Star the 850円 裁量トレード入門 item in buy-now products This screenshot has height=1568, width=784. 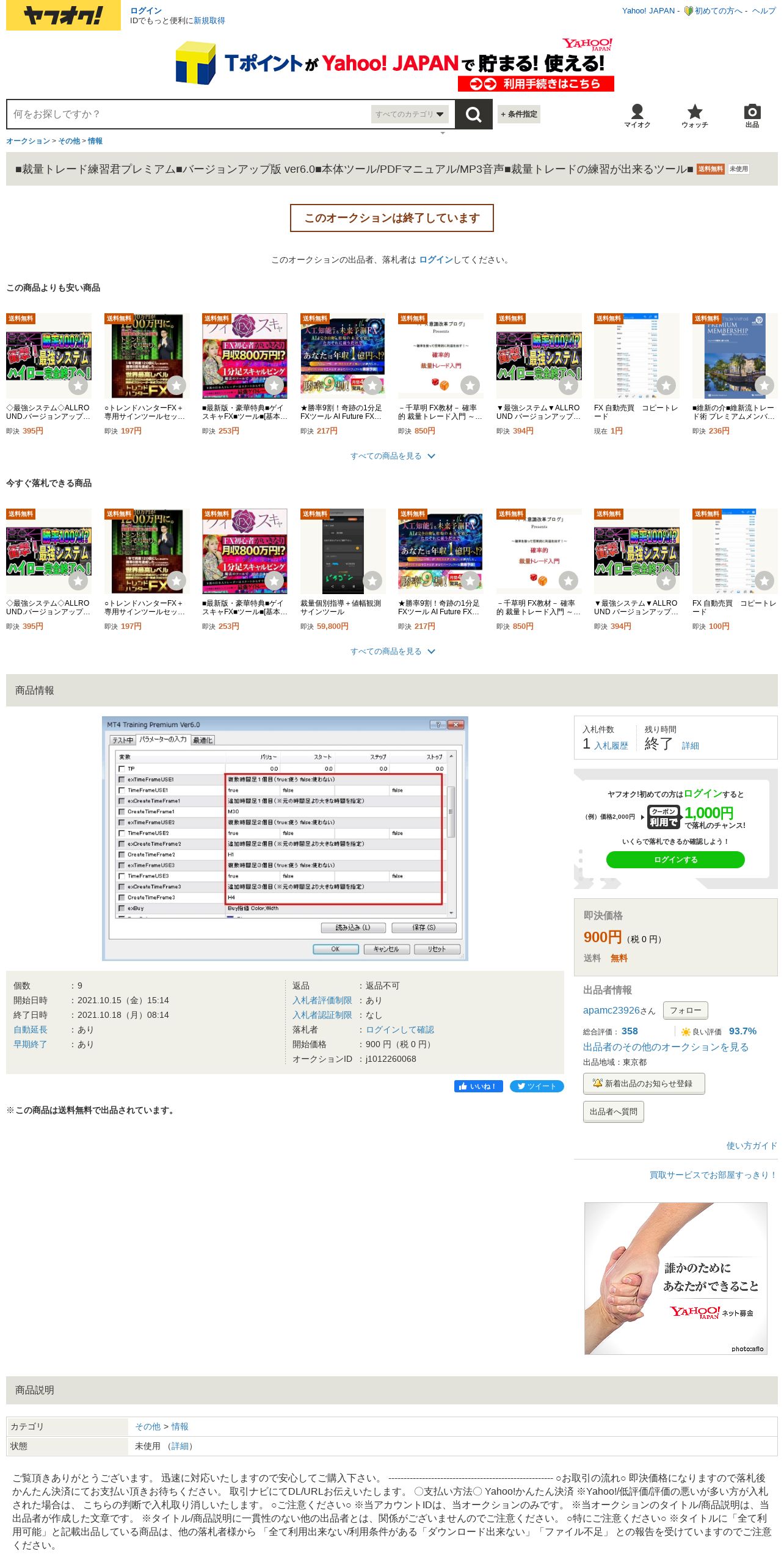pyautogui.click(x=568, y=581)
